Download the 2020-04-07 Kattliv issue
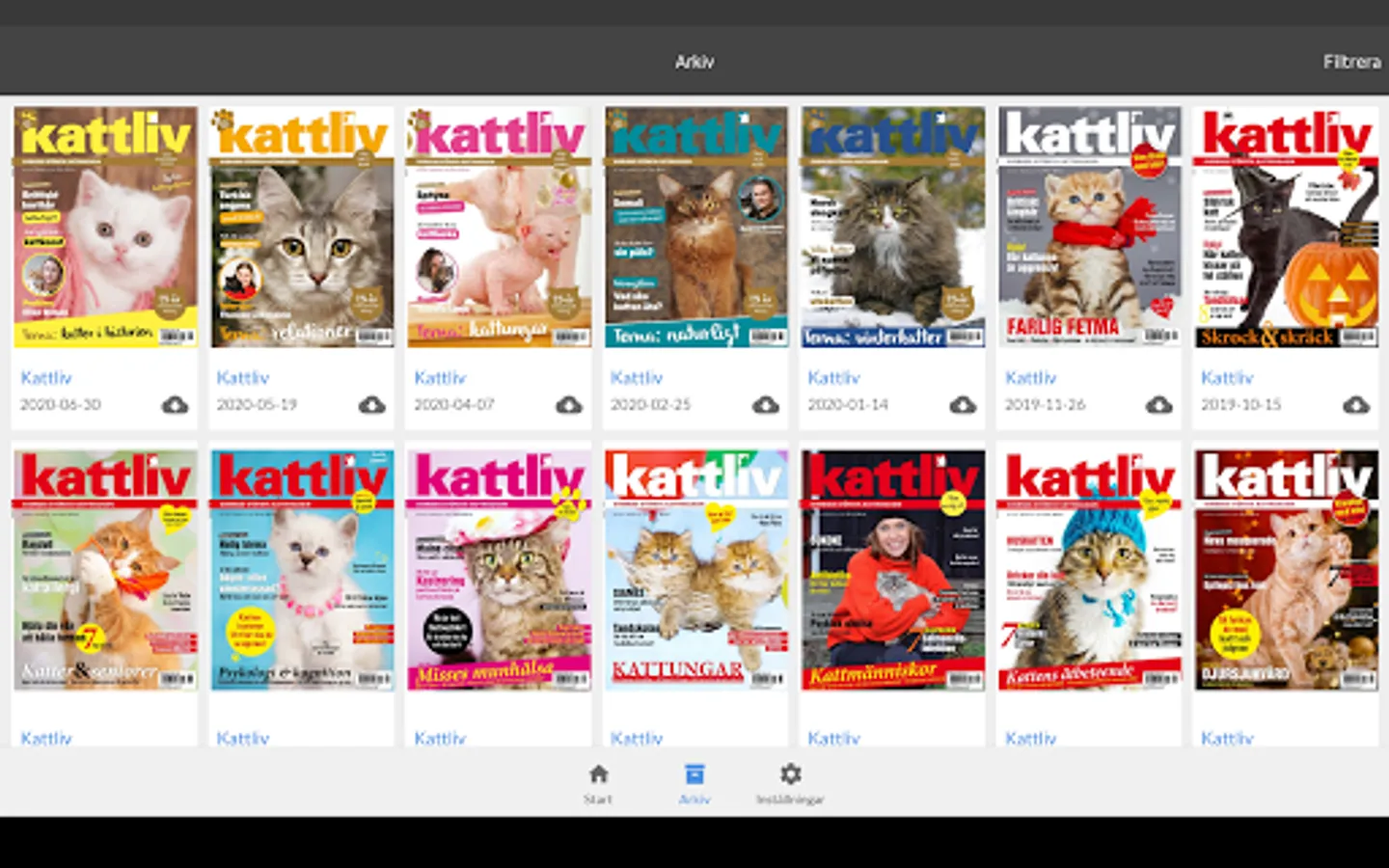The image size is (1389, 868). pyautogui.click(x=568, y=405)
